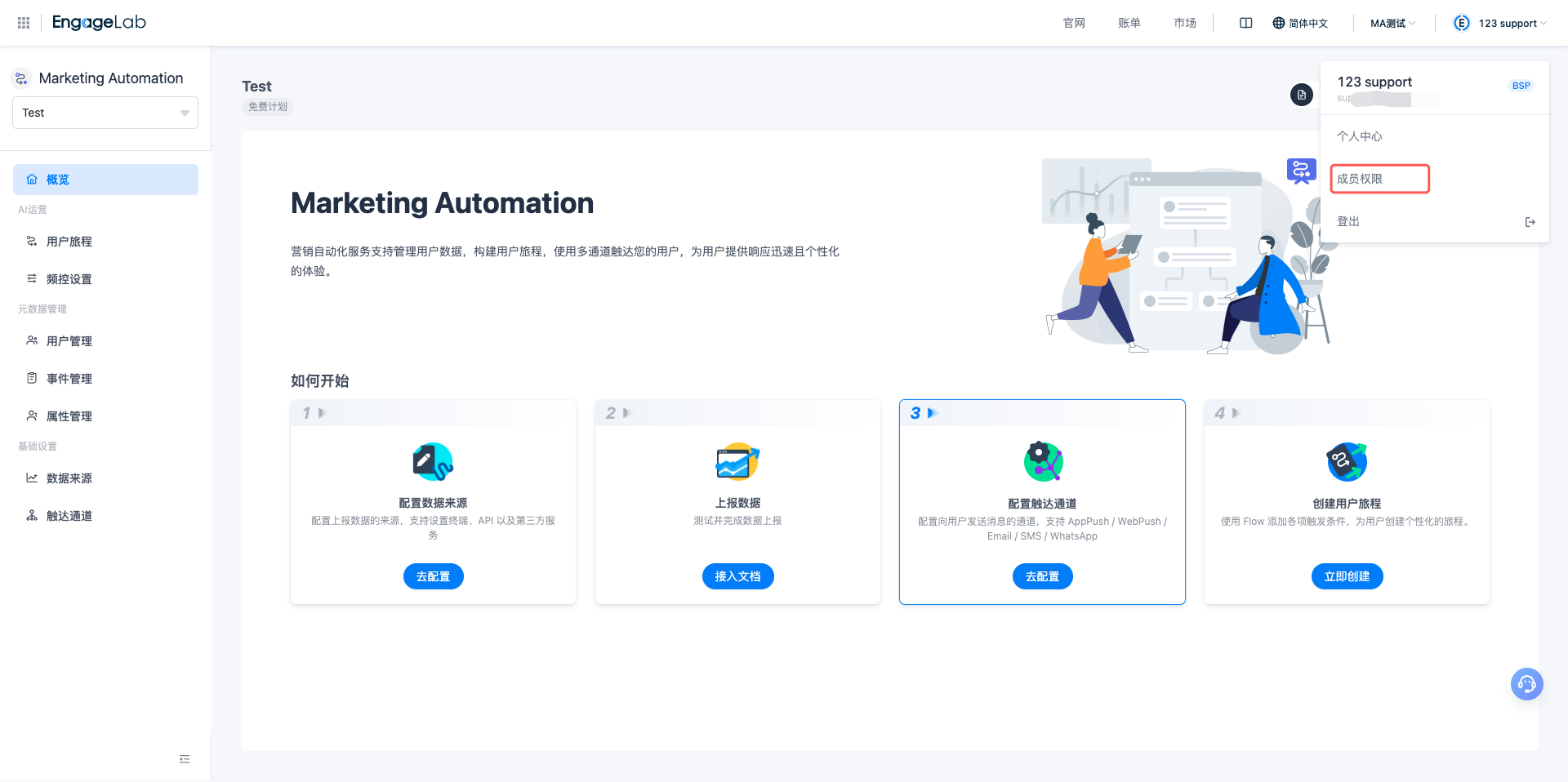This screenshot has width=1568, height=782.
Task: Click the 事件管理 clipboard icon
Action: click(x=32, y=379)
